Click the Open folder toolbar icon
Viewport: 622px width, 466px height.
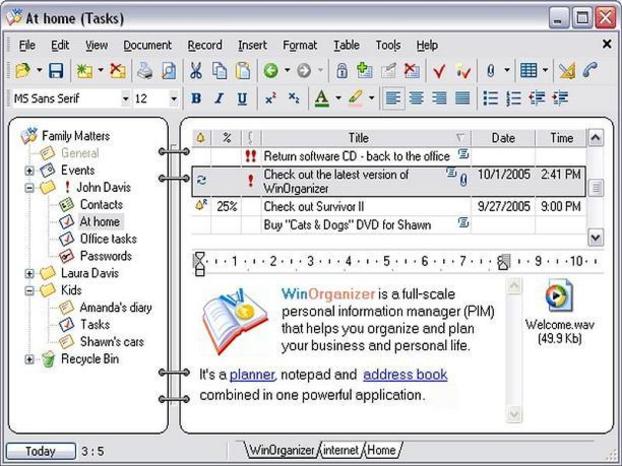point(23,71)
